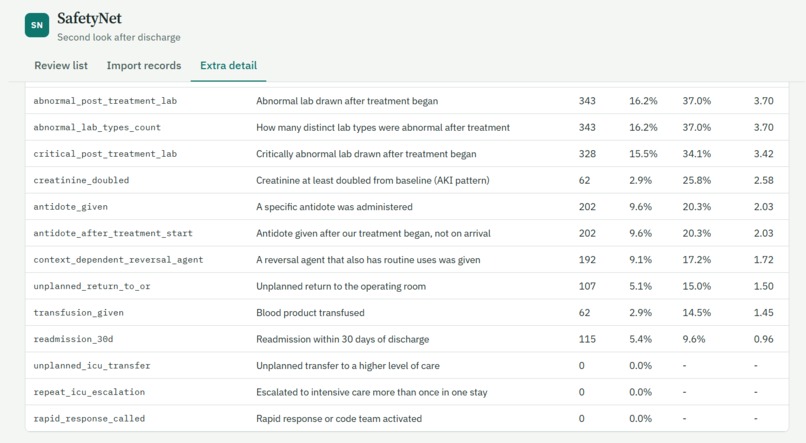The height and width of the screenshot is (443, 806).
Task: Click 'Readmission within 30 days of discharge' description
Action: 342,339
